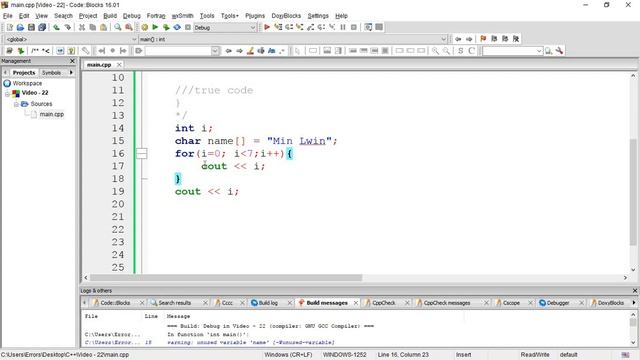Open the Debug build target dropdown
The height and width of the screenshot is (360, 640).
252,27
